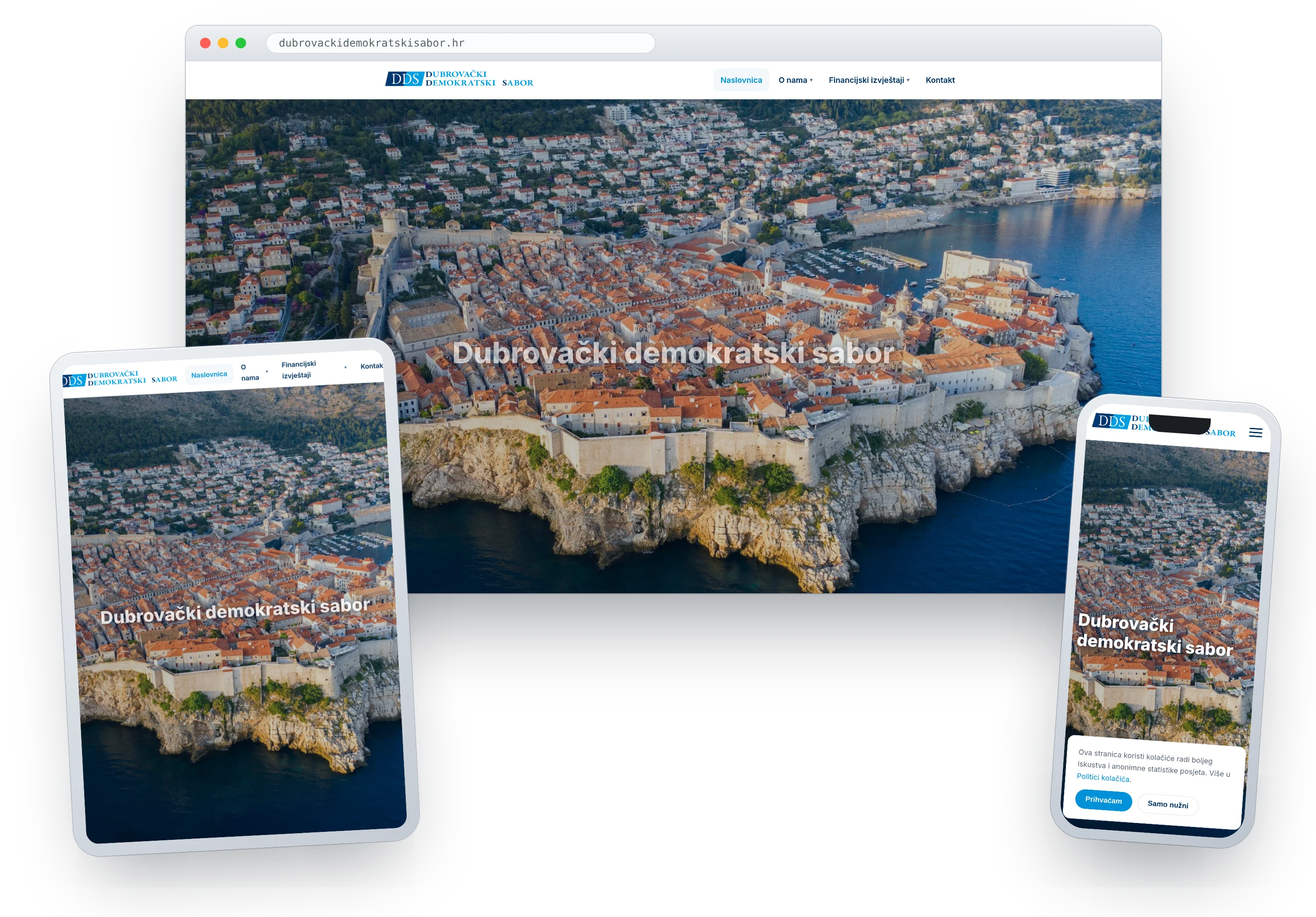This screenshot has width=1316, height=917.
Task: Click the DDS logo on the tablet mockup
Action: click(x=120, y=379)
